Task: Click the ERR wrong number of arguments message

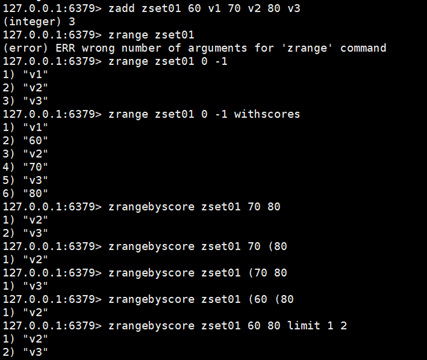Action: click(194, 48)
